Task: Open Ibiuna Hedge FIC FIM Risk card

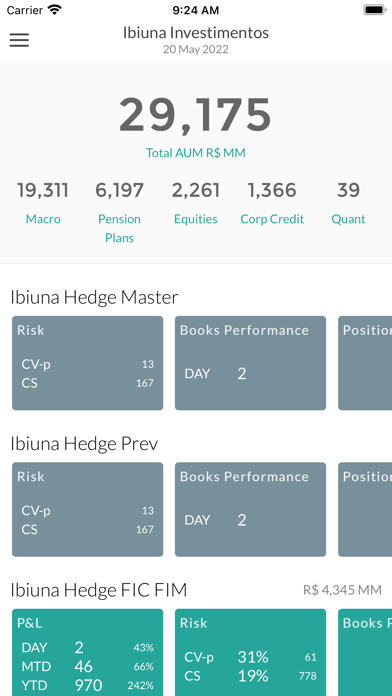Action: click(x=250, y=652)
